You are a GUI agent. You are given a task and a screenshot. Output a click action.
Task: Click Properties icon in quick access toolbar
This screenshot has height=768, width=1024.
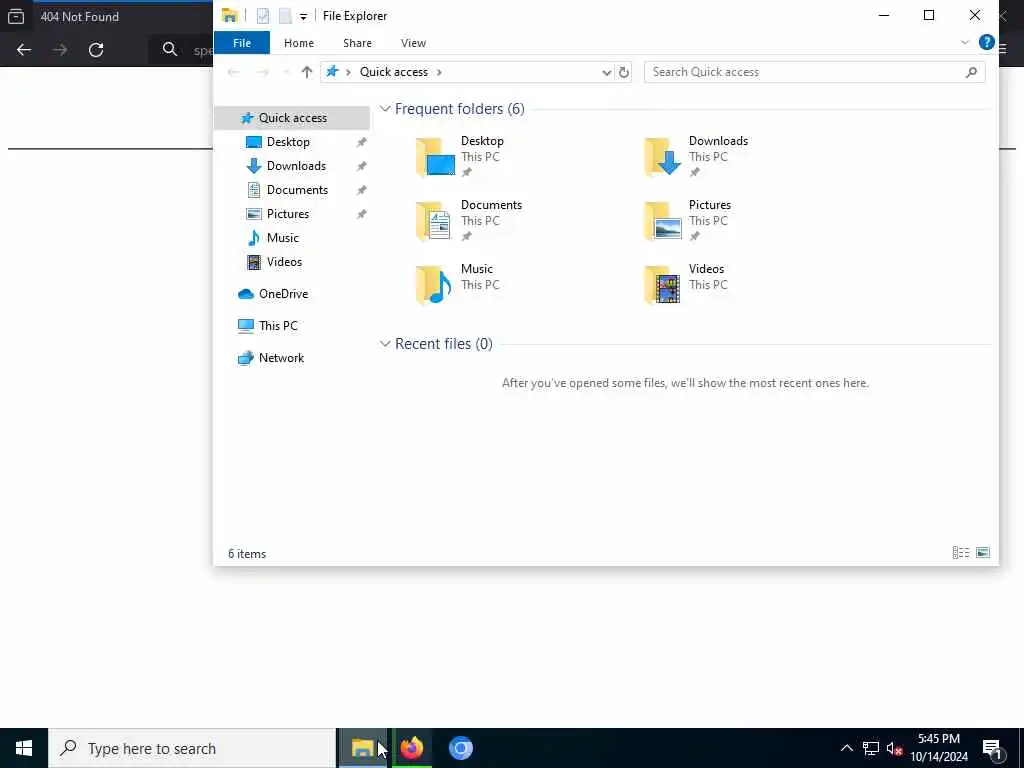263,16
